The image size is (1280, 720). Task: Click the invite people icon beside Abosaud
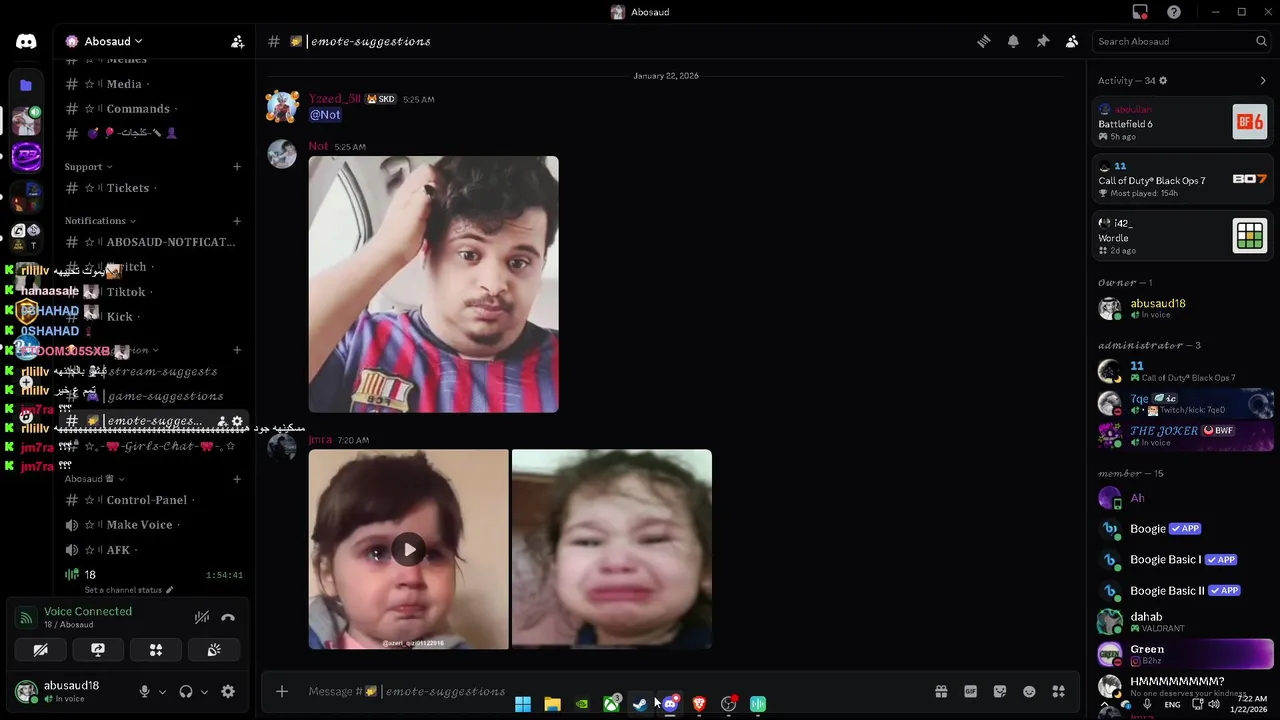[237, 41]
